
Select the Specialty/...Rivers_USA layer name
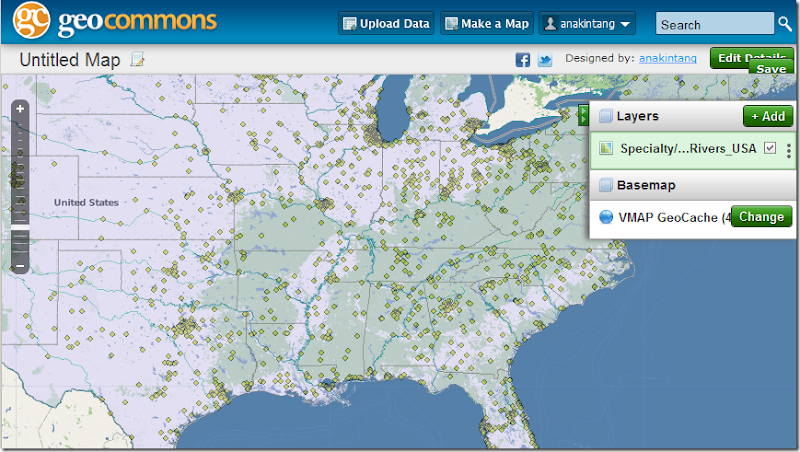coord(688,148)
